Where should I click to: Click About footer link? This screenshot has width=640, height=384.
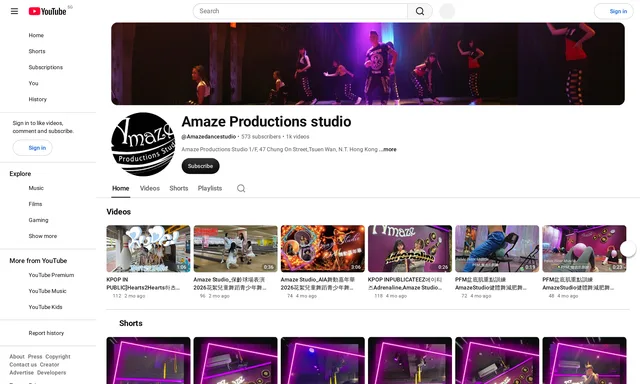(17, 356)
